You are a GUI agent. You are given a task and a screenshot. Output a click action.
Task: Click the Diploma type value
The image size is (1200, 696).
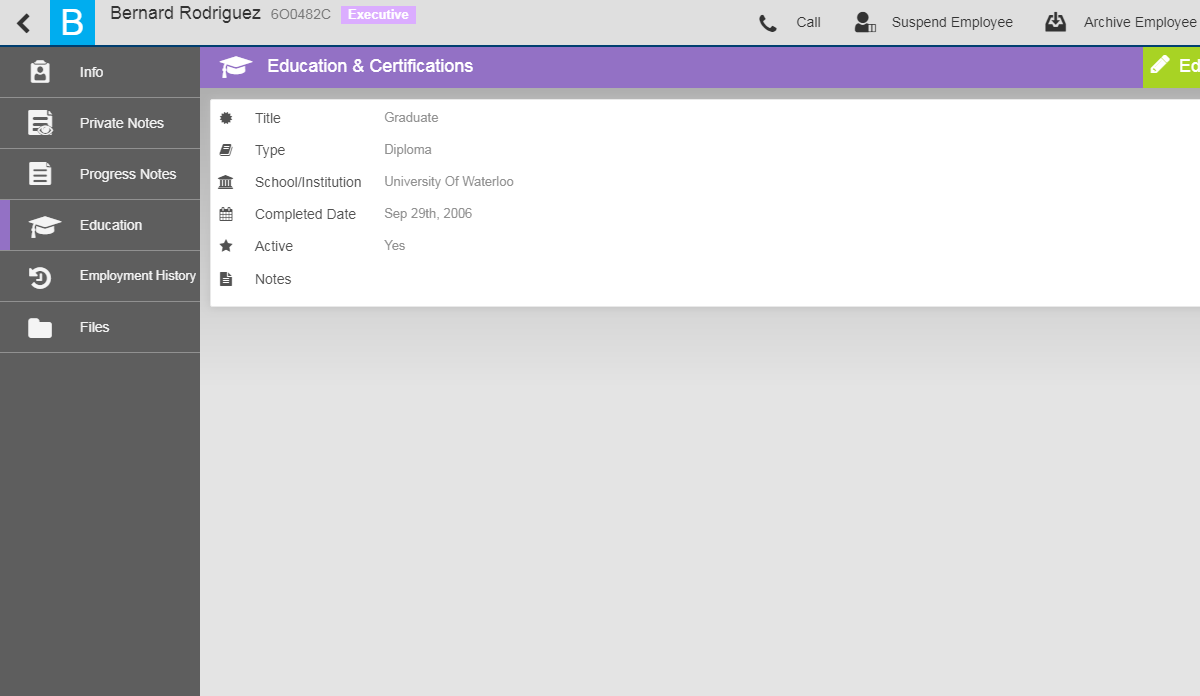tap(408, 150)
